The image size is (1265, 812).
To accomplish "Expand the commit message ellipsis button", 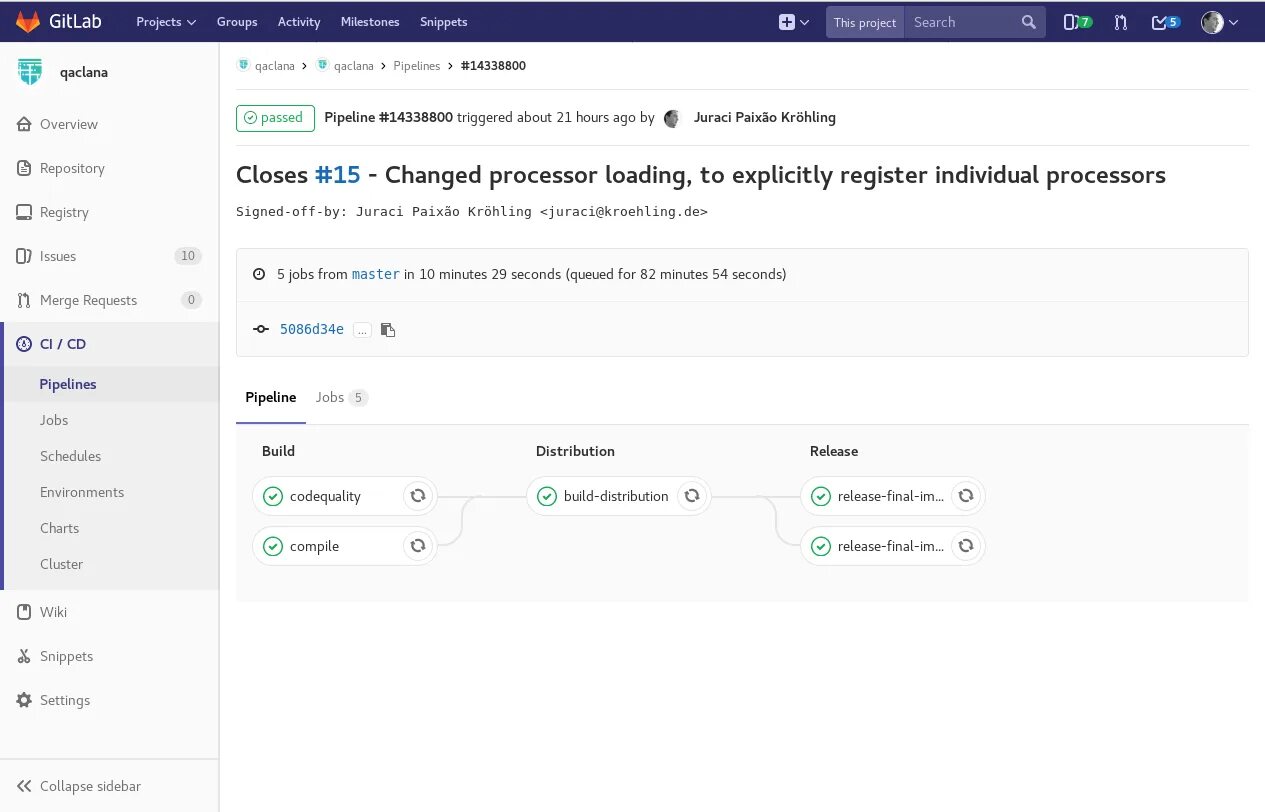I will [362, 330].
